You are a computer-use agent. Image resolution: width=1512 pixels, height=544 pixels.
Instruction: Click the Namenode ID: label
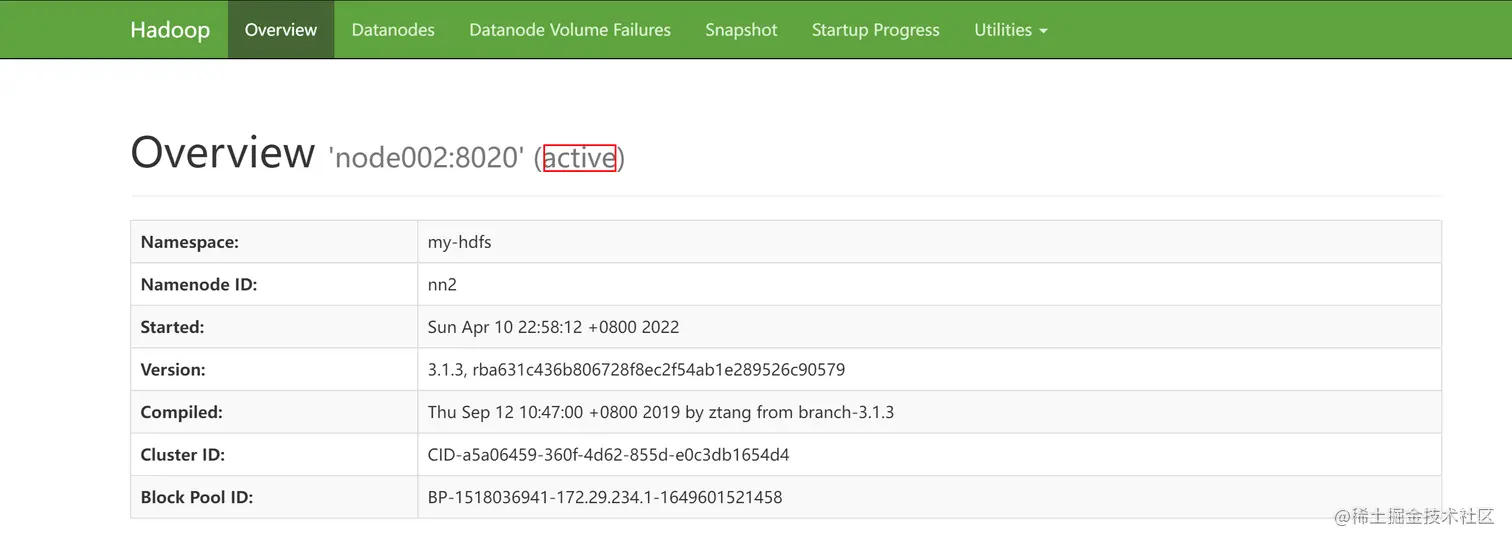tap(199, 285)
